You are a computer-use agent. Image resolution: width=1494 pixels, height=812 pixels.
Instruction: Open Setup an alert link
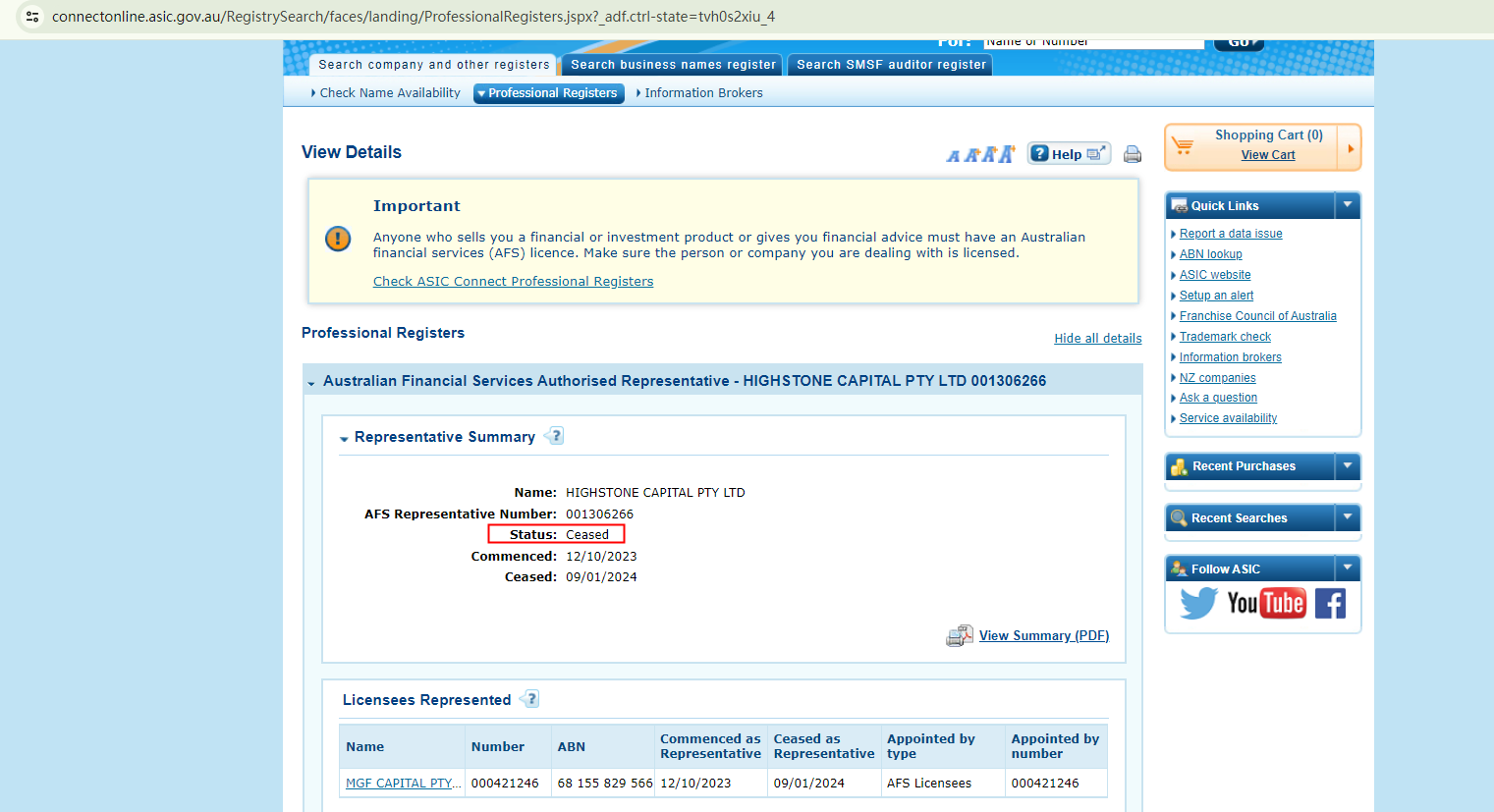[1216, 296]
